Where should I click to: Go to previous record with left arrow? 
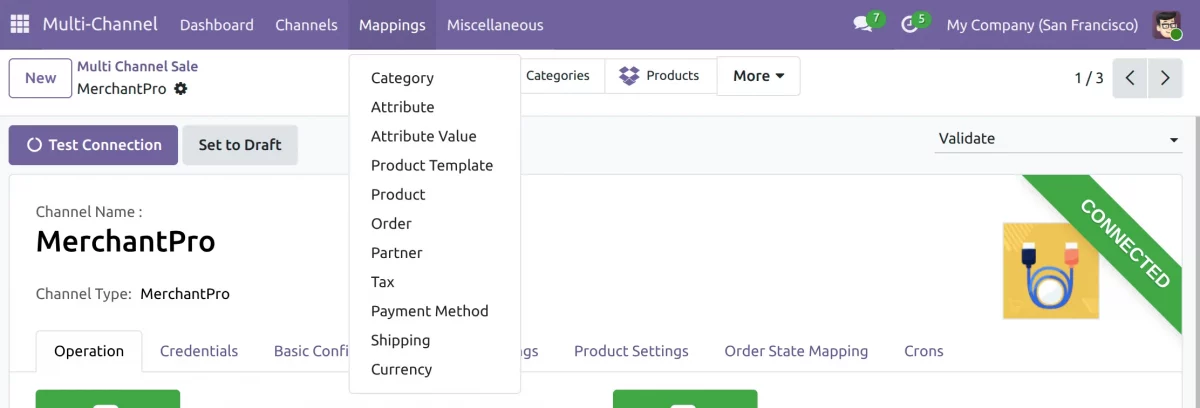tap(1130, 78)
